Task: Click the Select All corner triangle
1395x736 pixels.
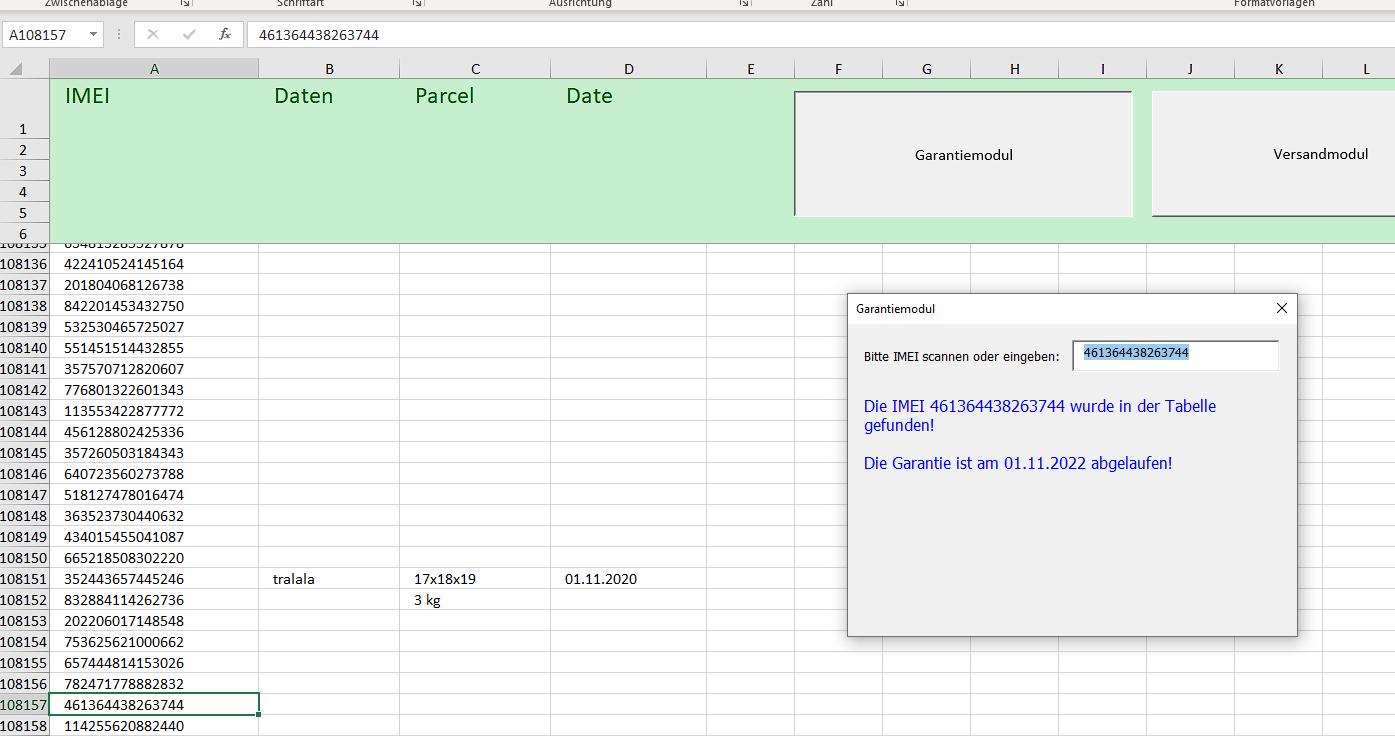Action: click(16, 70)
